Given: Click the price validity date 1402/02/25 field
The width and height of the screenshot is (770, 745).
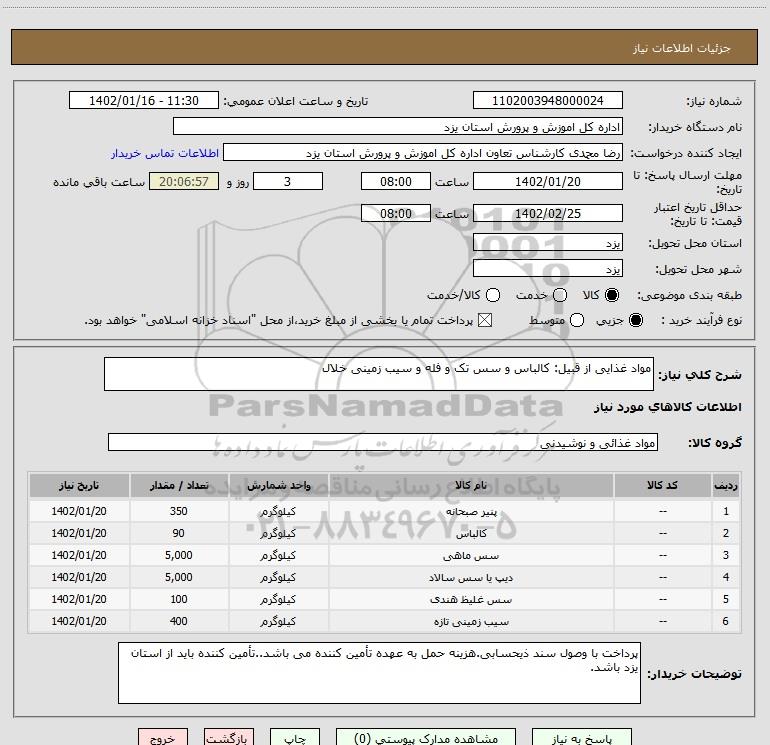Looking at the screenshot, I should (x=548, y=213).
